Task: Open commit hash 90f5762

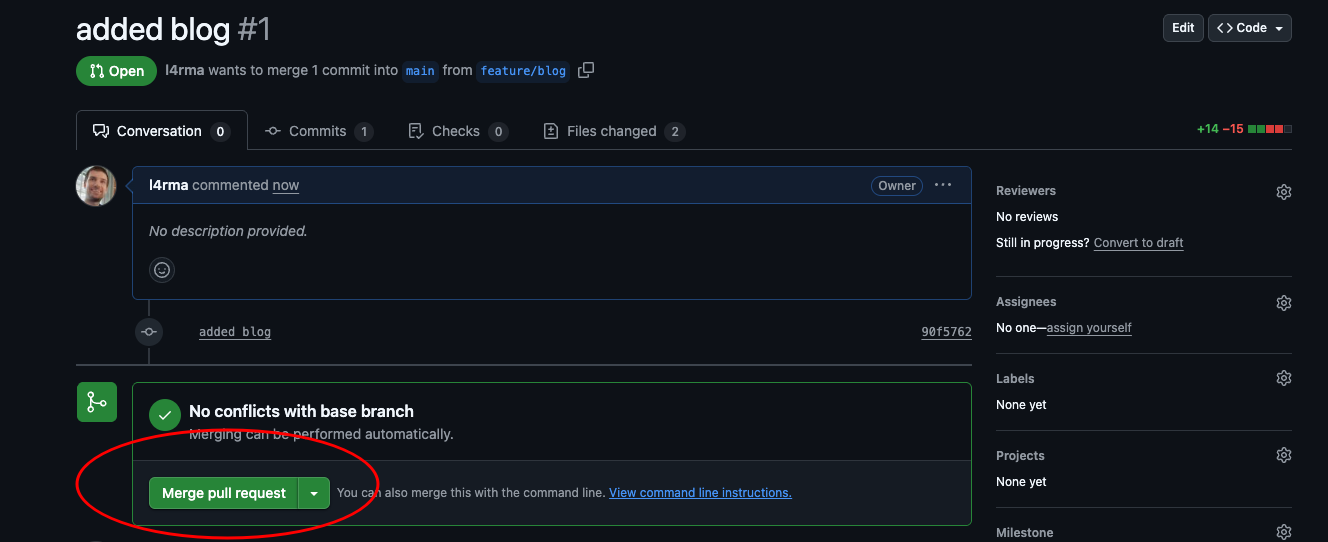Action: point(946,332)
